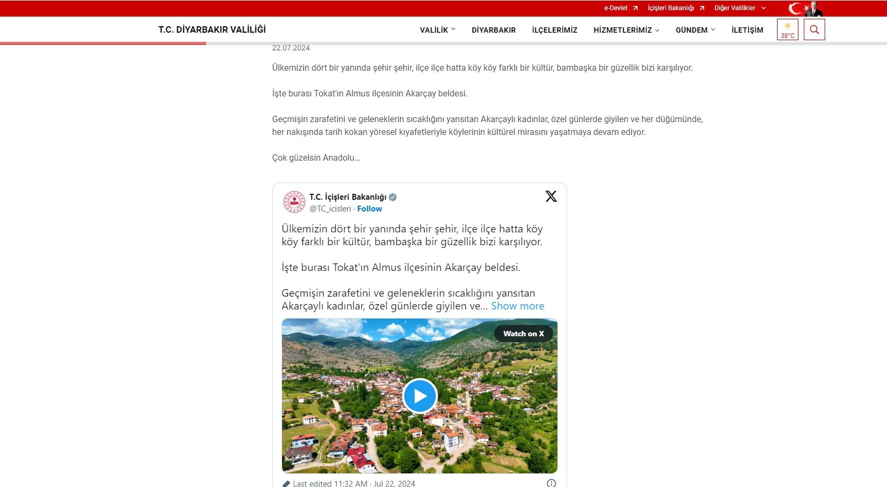
Task: Open the 38°C weather widget
Action: (787, 29)
